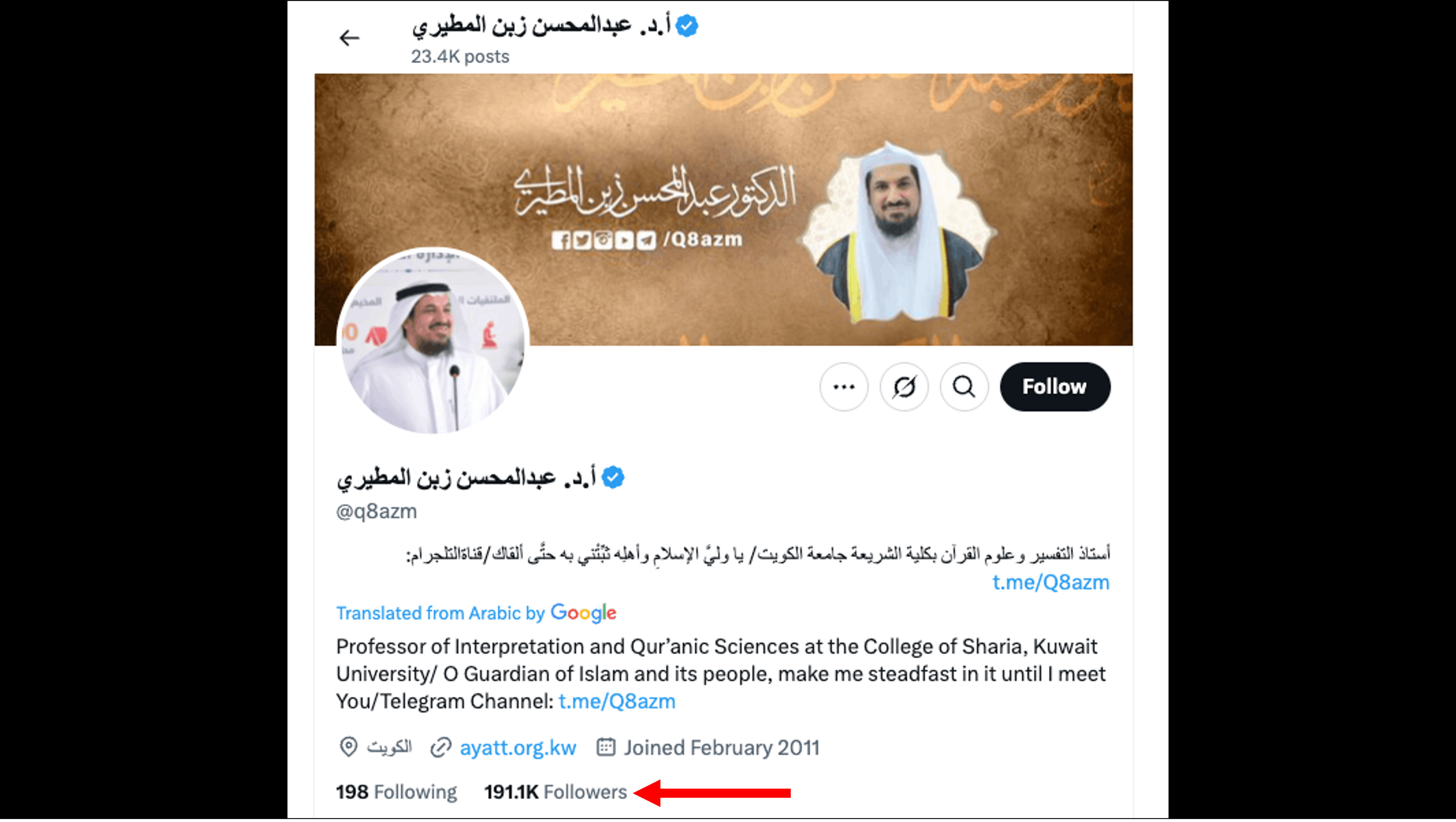The image size is (1456, 822).
Task: Click Translated from Arabic by Google
Action: (x=476, y=613)
